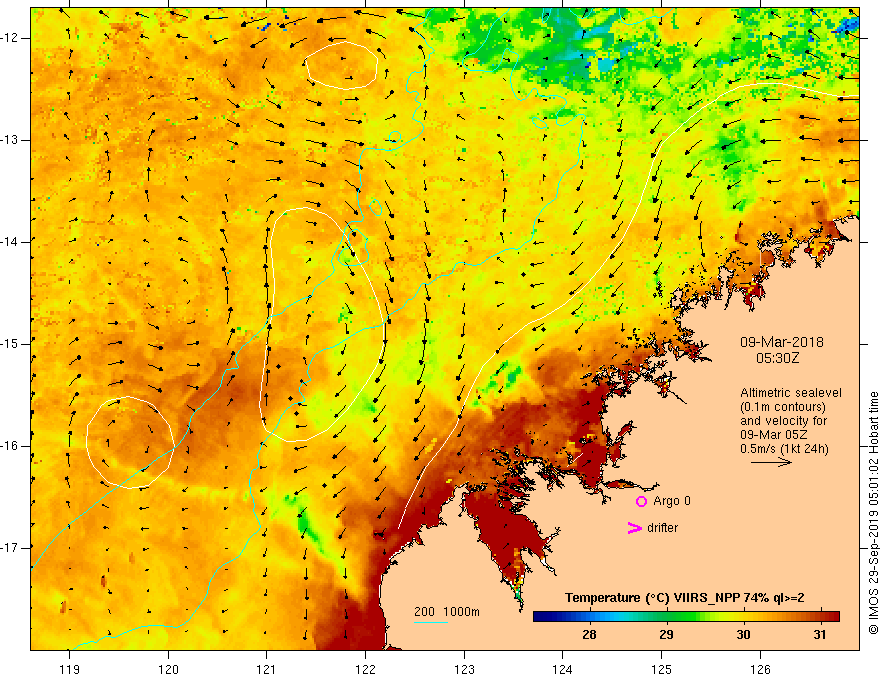Click the longitude axis label 123
Viewport: 880px width, 680px height.
(464, 669)
